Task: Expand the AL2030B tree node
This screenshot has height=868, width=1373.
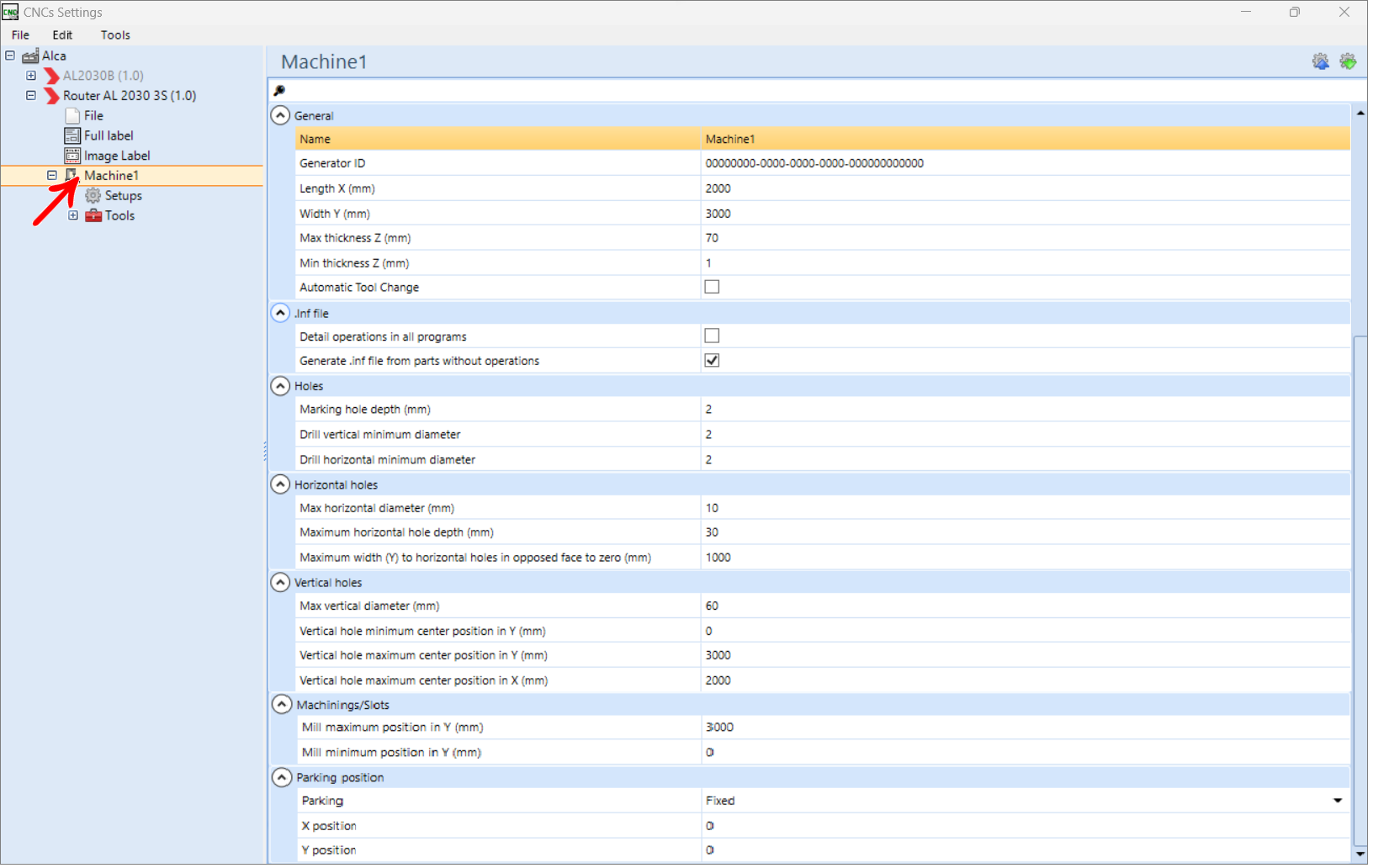Action: (x=31, y=76)
